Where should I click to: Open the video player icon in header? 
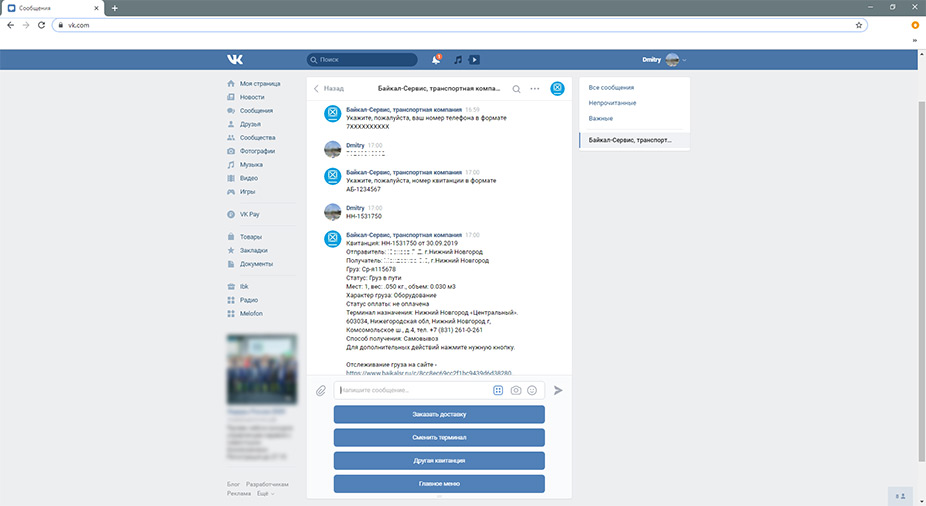474,60
